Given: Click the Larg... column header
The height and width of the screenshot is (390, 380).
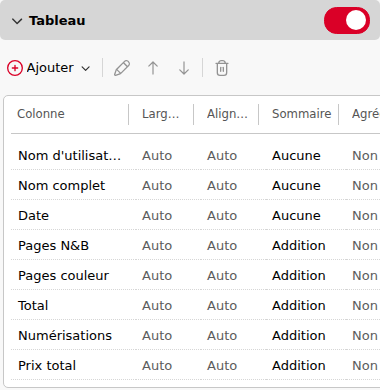Looking at the screenshot, I should click(160, 114).
